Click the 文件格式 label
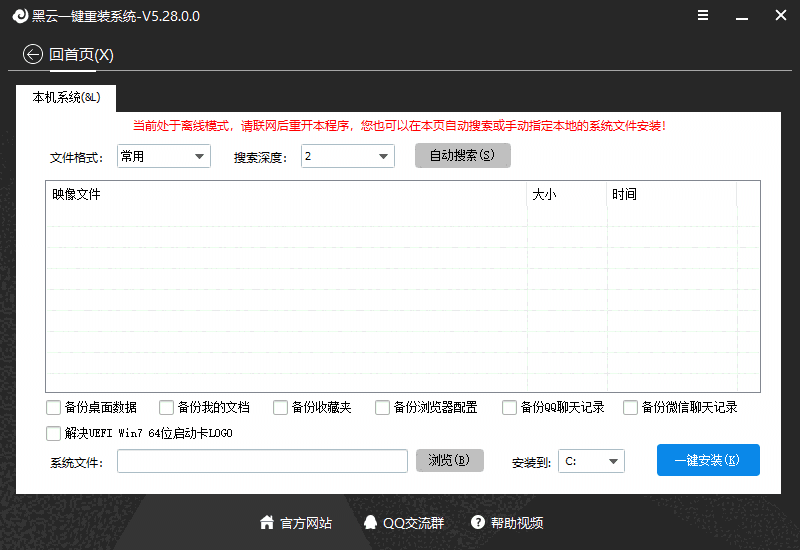 77,158
